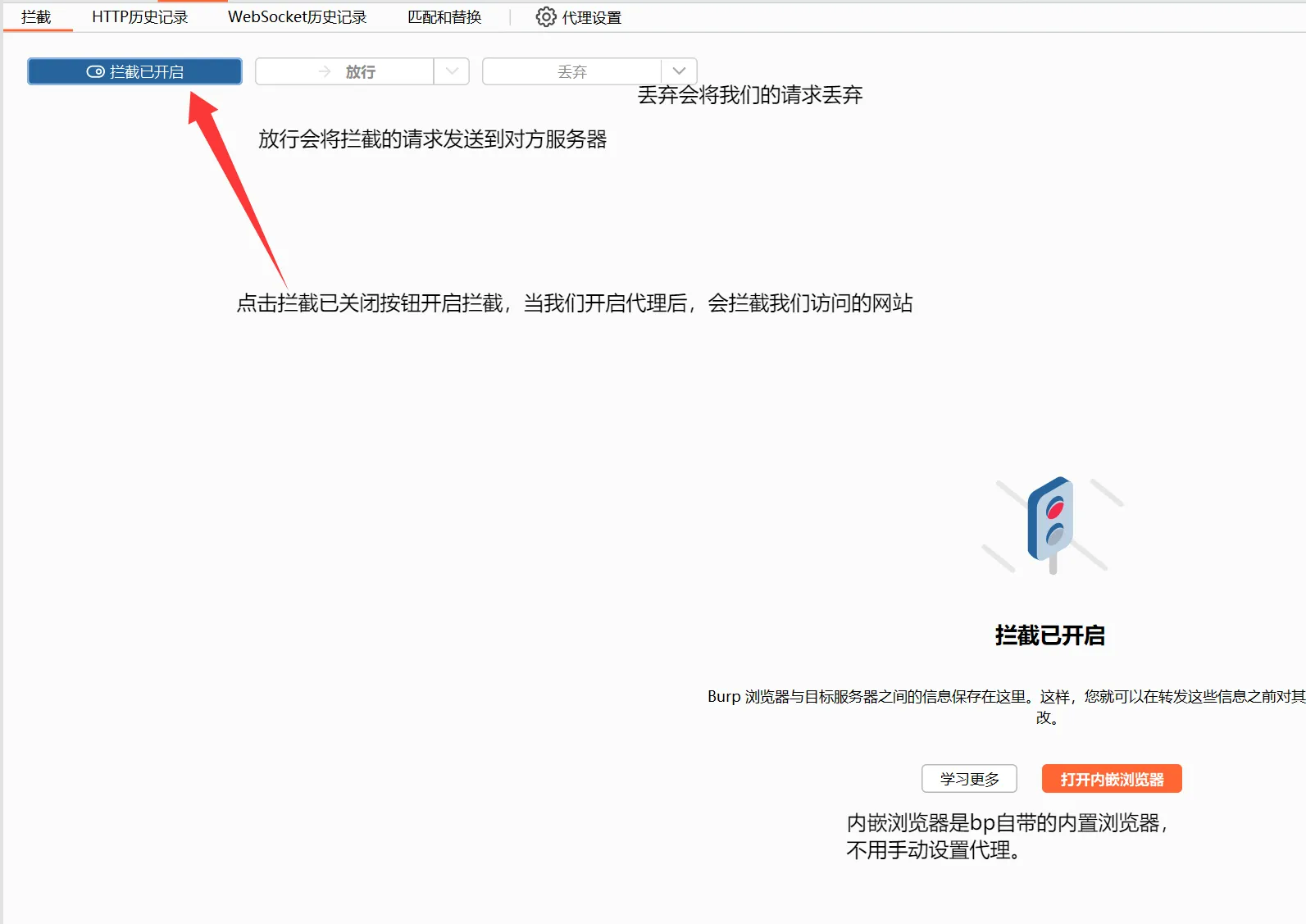Select the 匹配和替换 tab
1306x924 pixels.
point(444,17)
